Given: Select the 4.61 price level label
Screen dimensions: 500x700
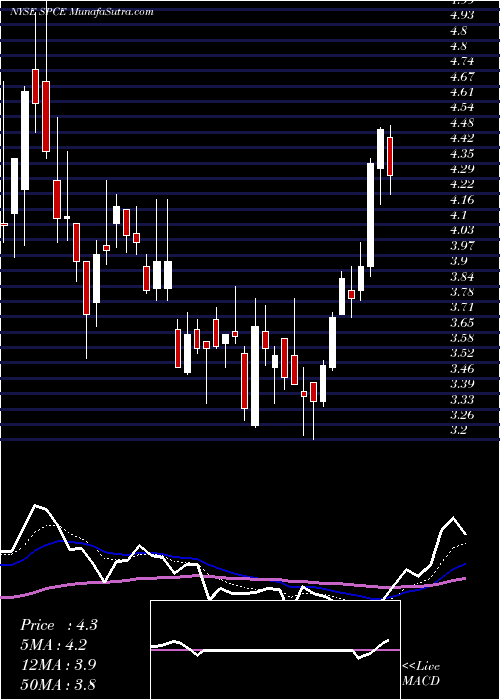Looking at the screenshot, I should (462, 92).
